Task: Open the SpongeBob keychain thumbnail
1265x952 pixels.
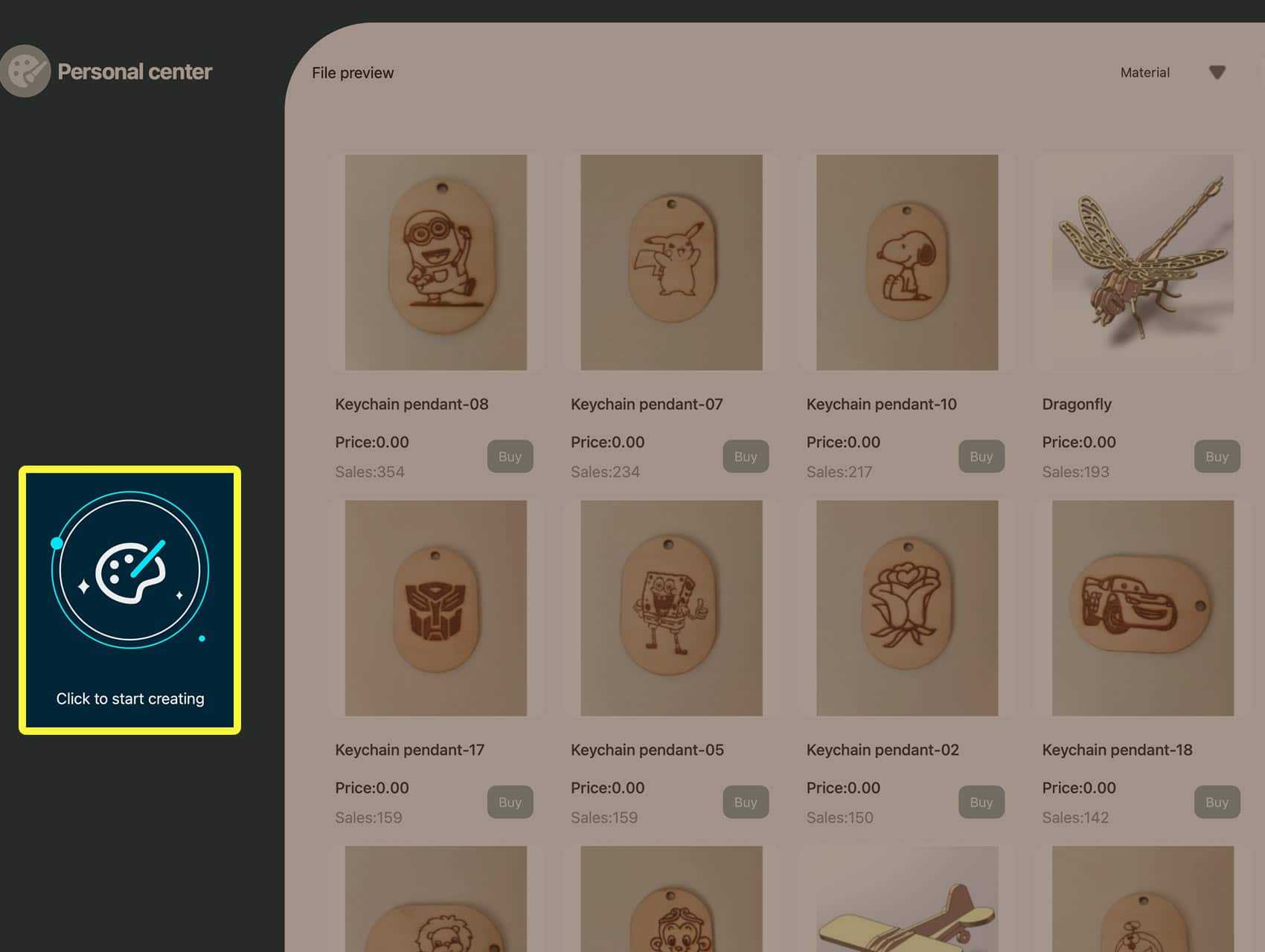Action: point(671,608)
